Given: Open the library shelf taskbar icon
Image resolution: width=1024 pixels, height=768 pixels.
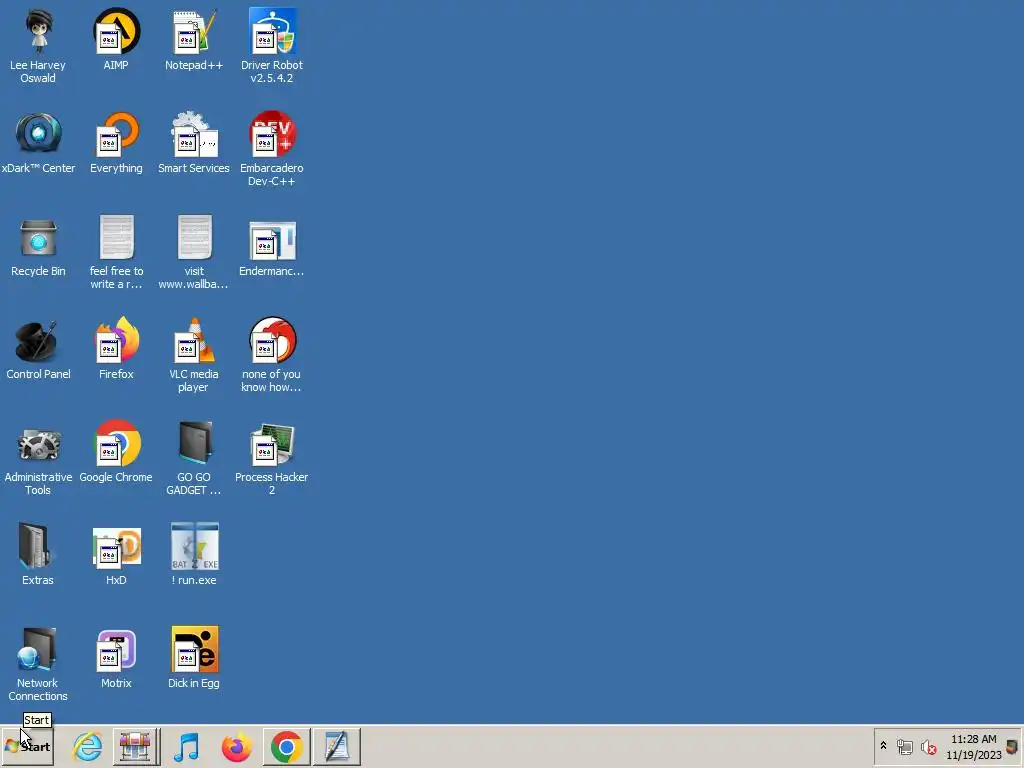Looking at the screenshot, I should [136, 746].
